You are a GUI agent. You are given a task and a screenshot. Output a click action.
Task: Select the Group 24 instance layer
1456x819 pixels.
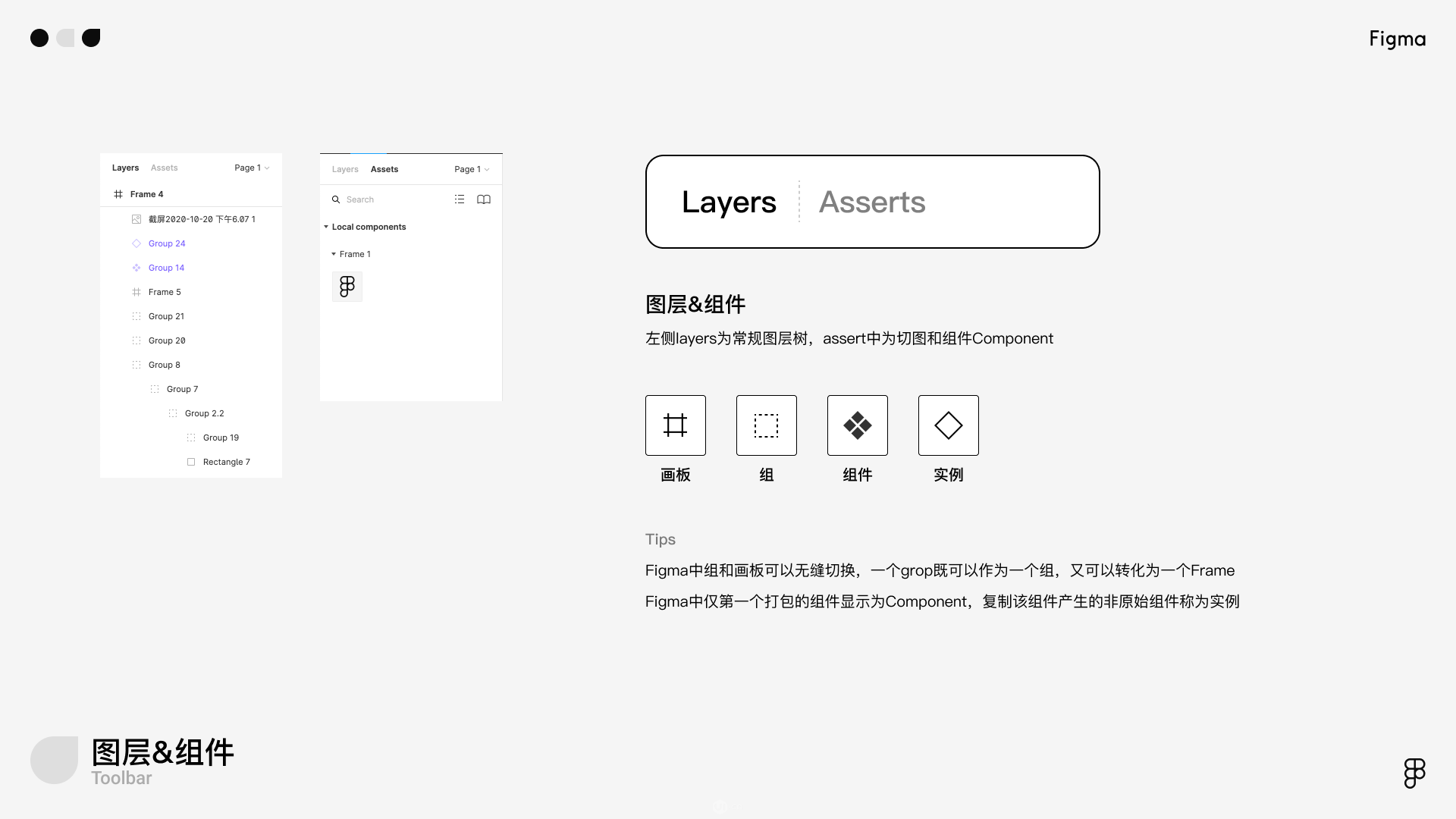click(x=167, y=243)
